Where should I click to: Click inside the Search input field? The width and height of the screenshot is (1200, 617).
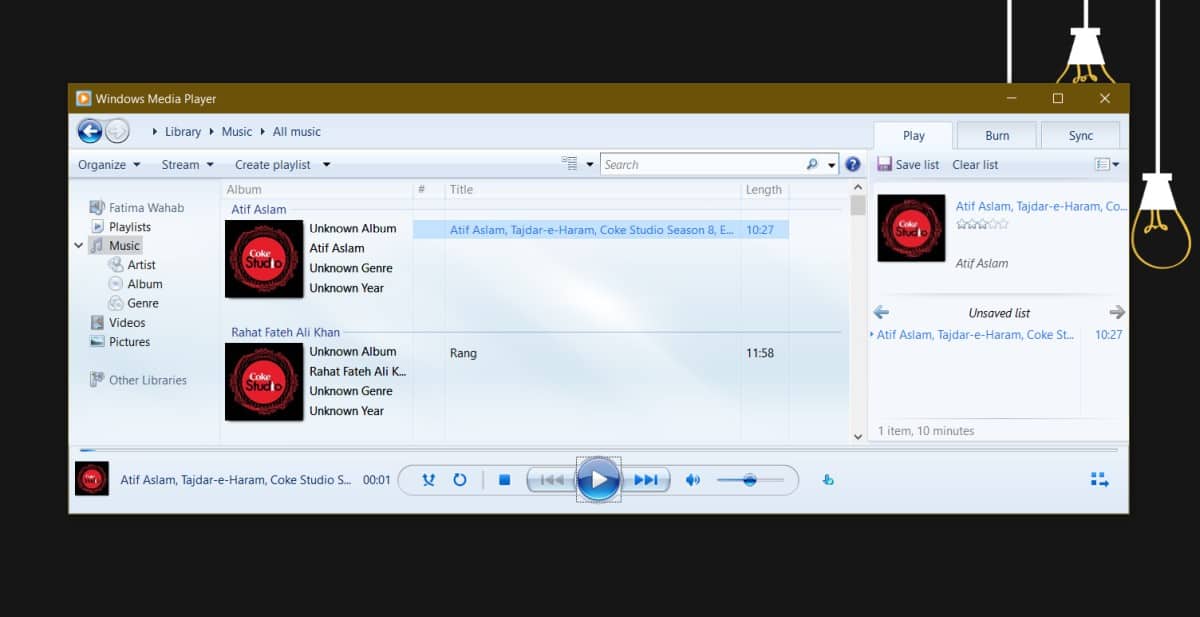coord(702,165)
